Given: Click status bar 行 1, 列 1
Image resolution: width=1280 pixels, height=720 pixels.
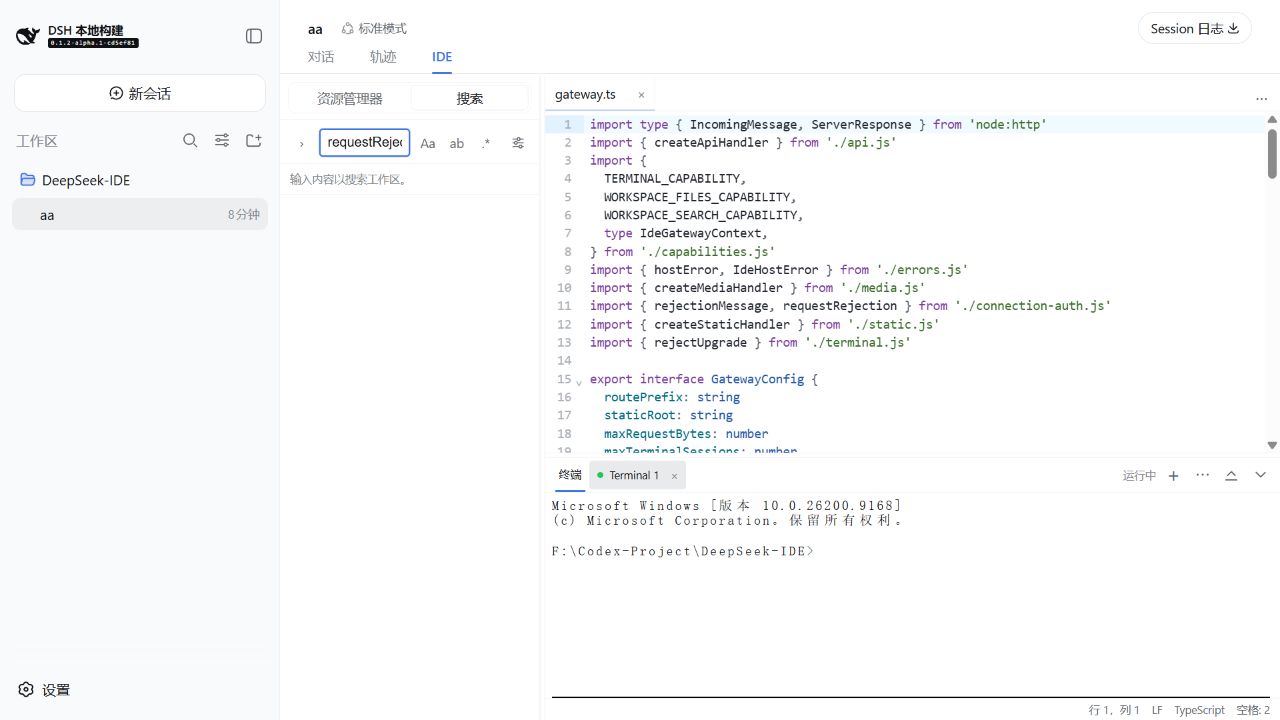Looking at the screenshot, I should coord(1114,710).
